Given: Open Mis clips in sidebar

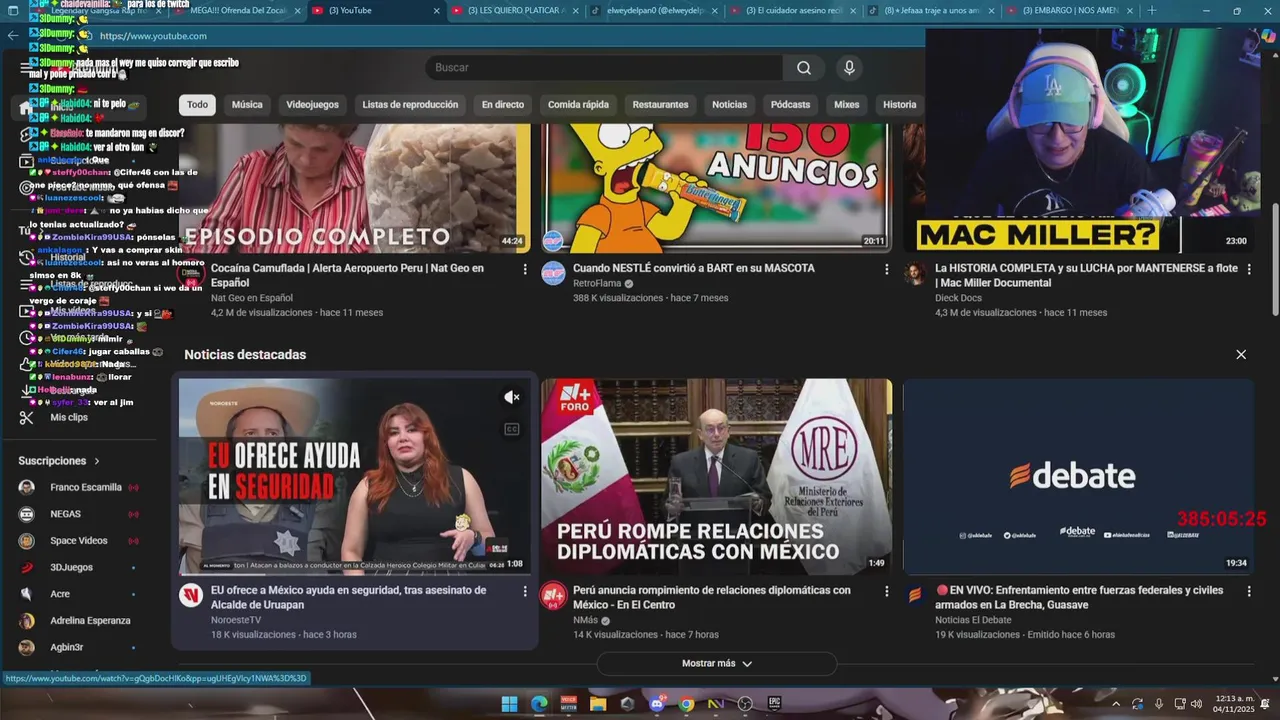Looking at the screenshot, I should (x=69, y=417).
